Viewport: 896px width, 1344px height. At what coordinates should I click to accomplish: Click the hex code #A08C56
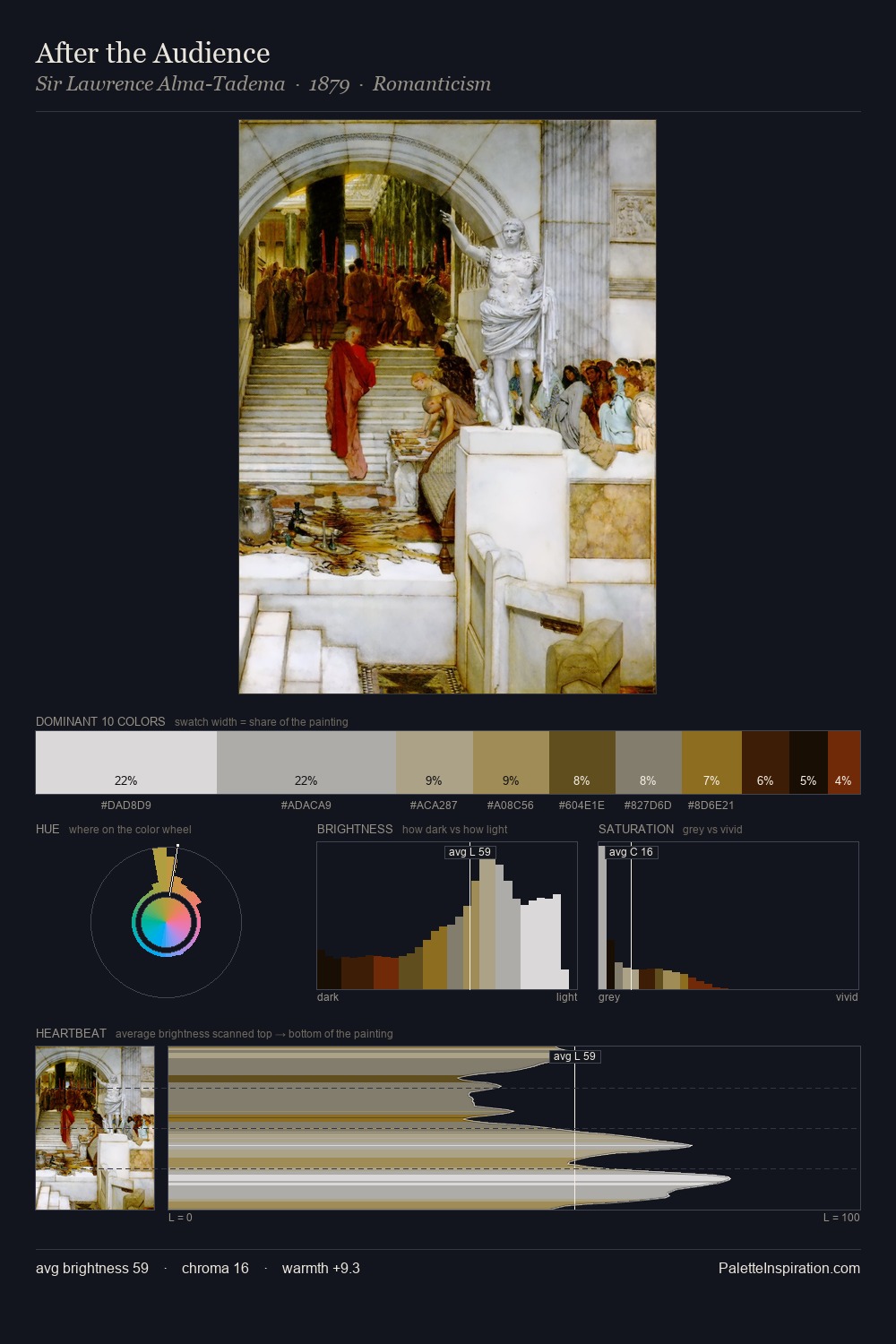point(511,806)
